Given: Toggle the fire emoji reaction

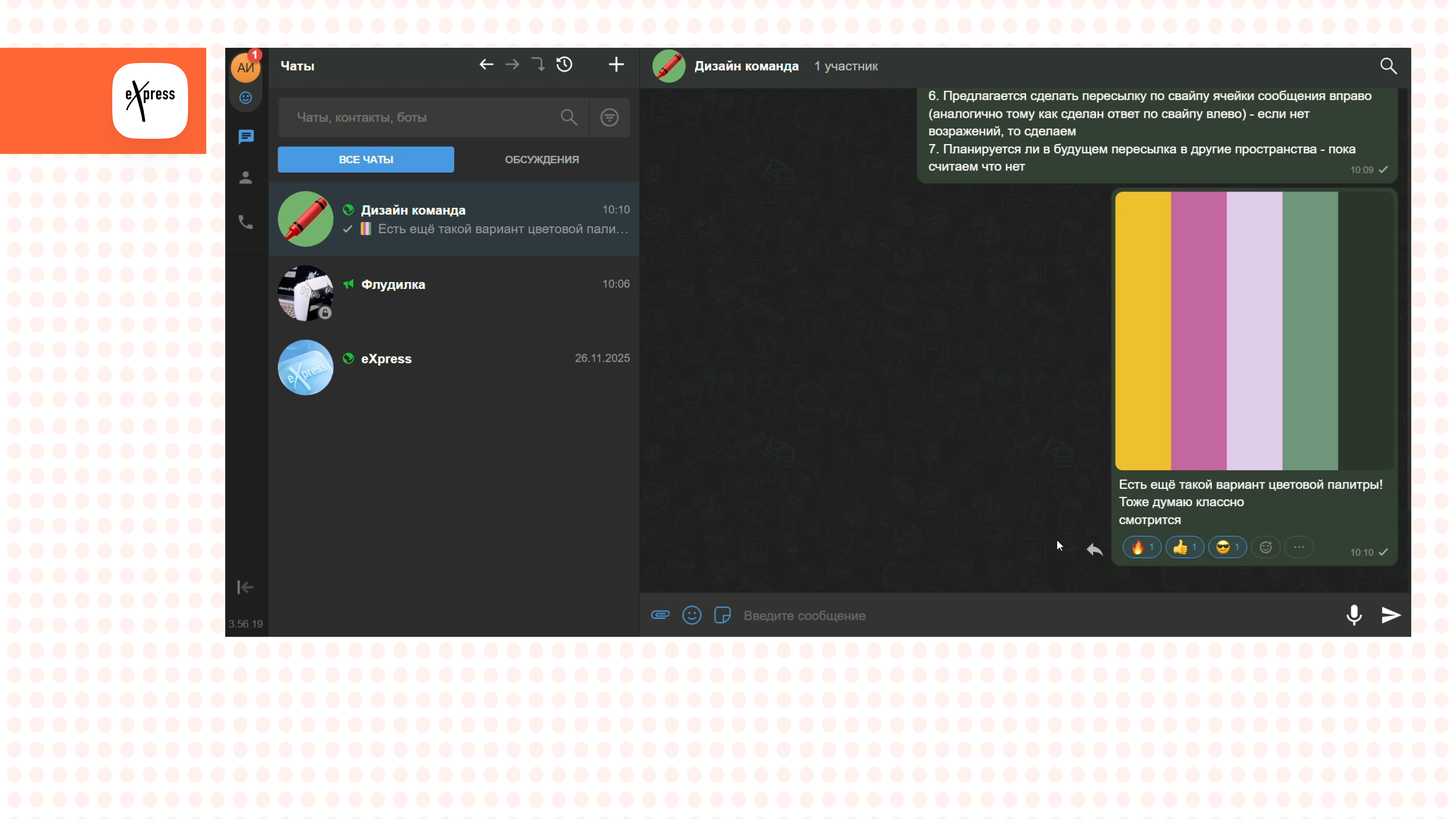Looking at the screenshot, I should [x=1142, y=547].
